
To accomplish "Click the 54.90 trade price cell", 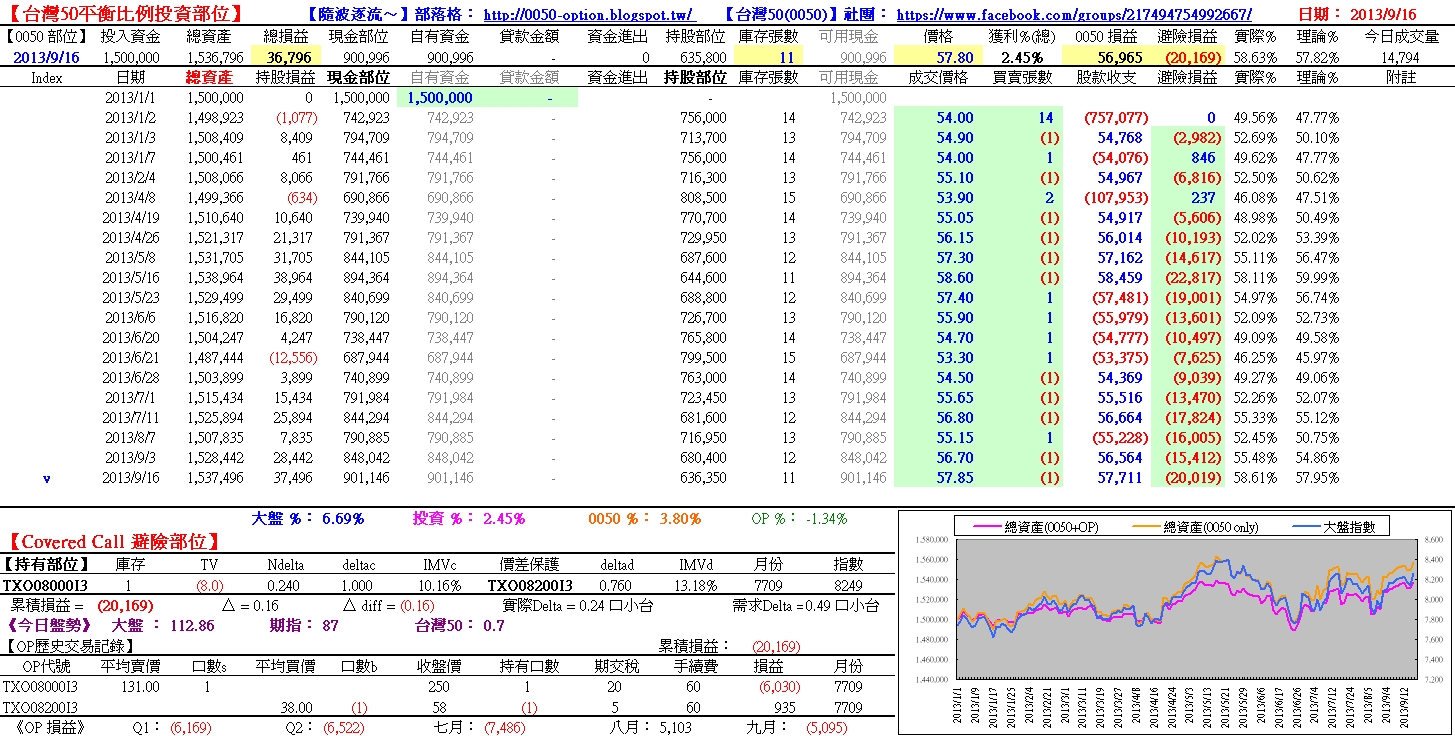I will click(x=954, y=138).
